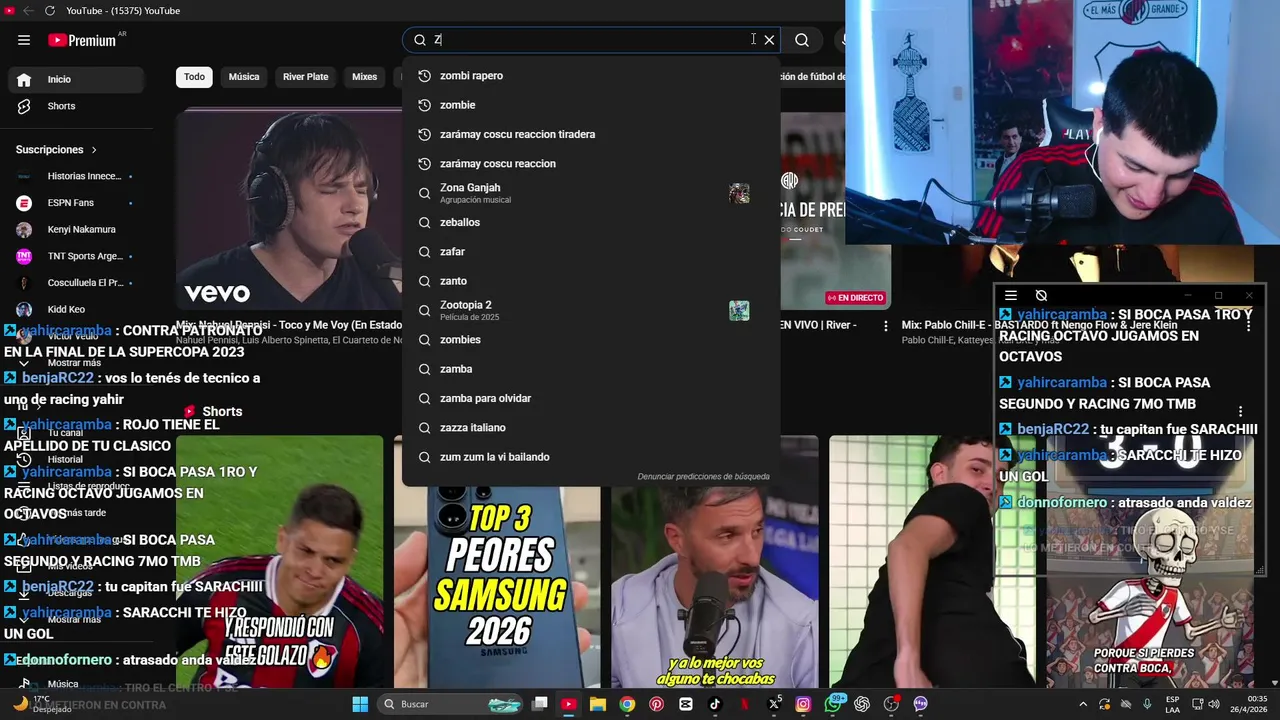This screenshot has height=720, width=1280.
Task: Select the 'zombie' history suggestion
Action: point(591,105)
